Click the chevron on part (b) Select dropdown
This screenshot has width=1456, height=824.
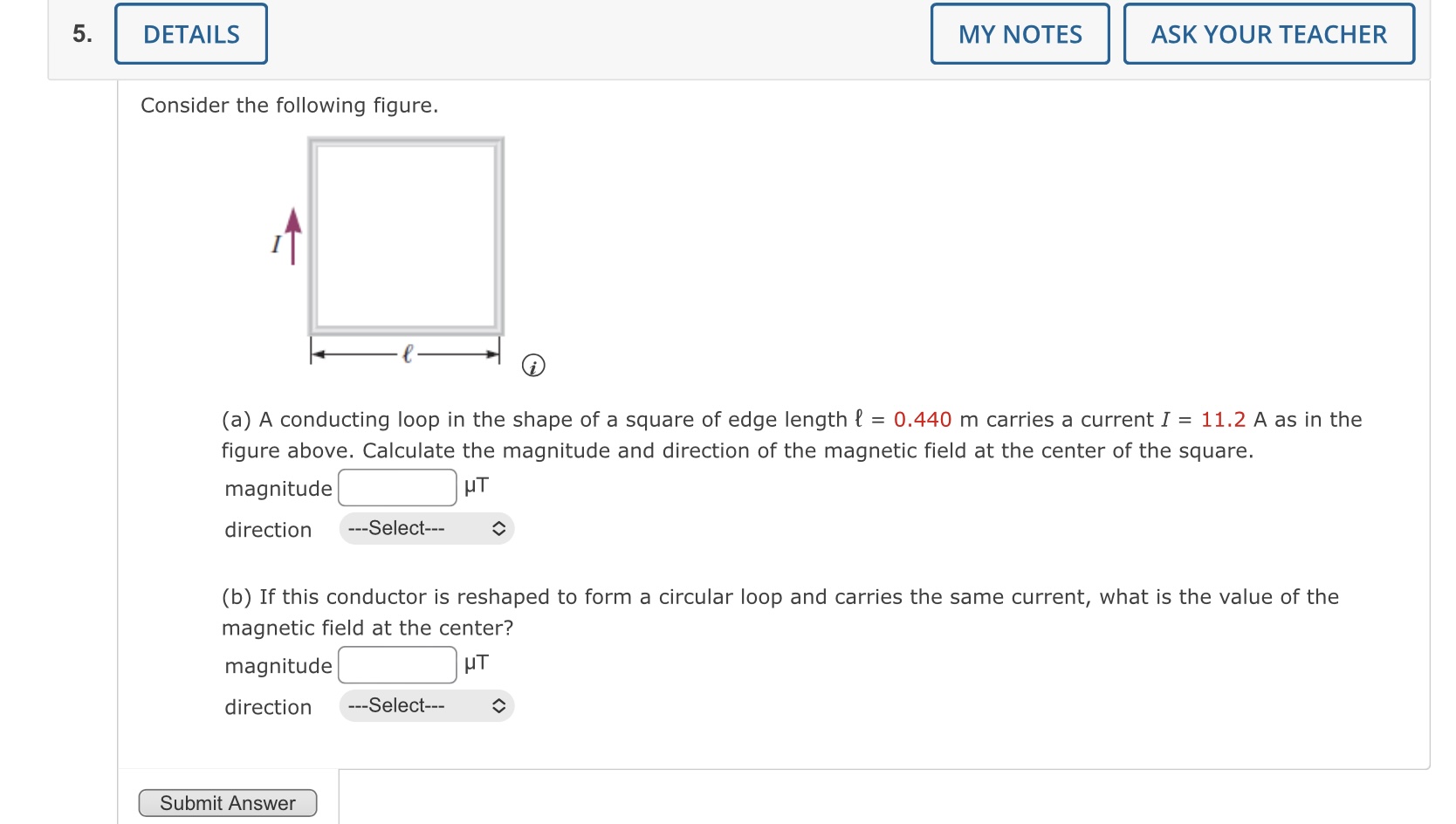point(498,705)
